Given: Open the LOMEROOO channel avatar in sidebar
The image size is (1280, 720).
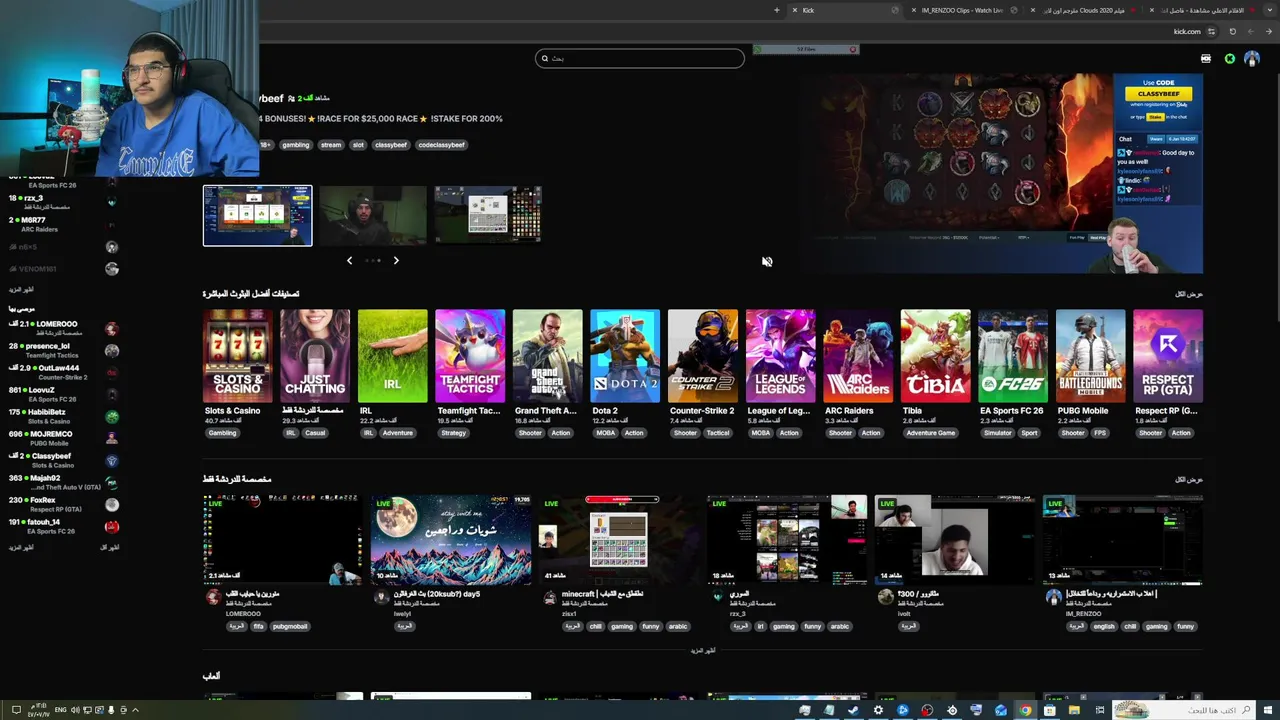Looking at the screenshot, I should coord(112,329).
